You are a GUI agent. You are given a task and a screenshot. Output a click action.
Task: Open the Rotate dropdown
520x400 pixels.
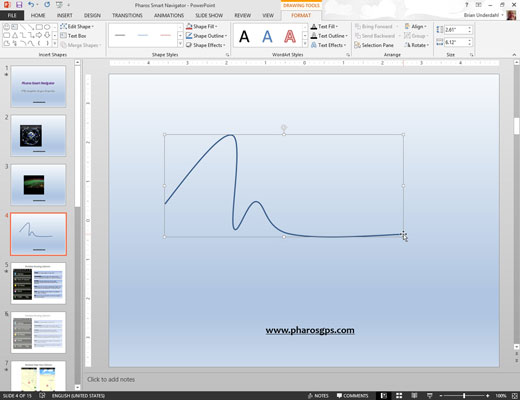417,45
